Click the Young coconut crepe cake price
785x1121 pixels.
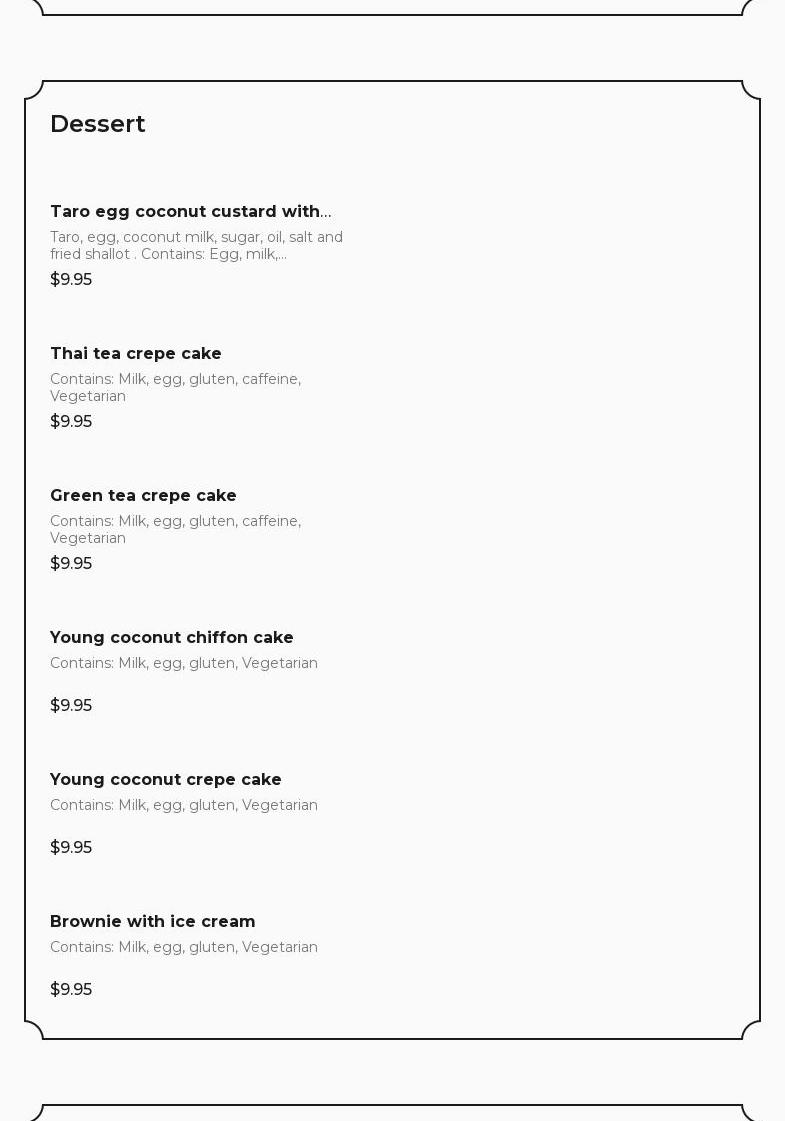point(71,848)
